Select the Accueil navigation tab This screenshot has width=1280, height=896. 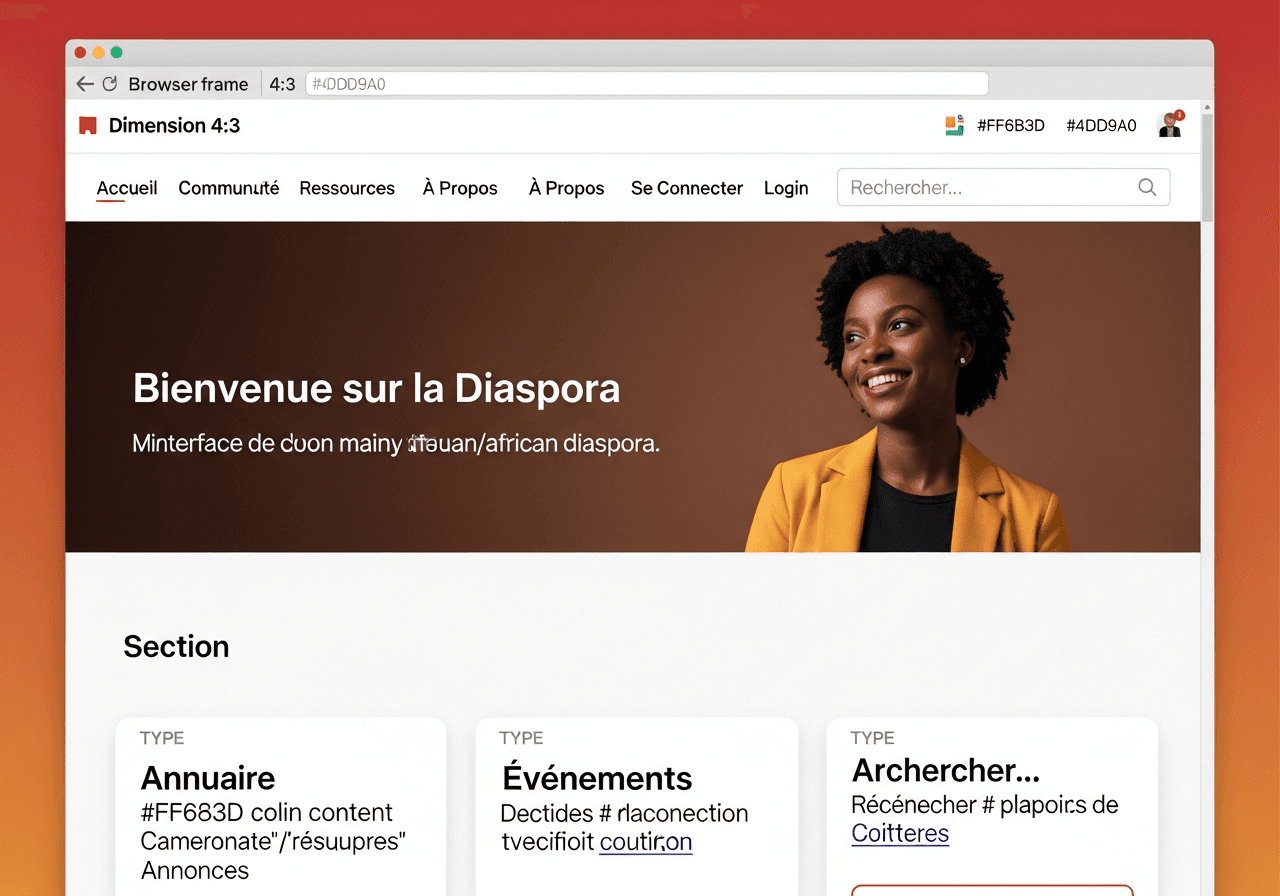click(126, 188)
